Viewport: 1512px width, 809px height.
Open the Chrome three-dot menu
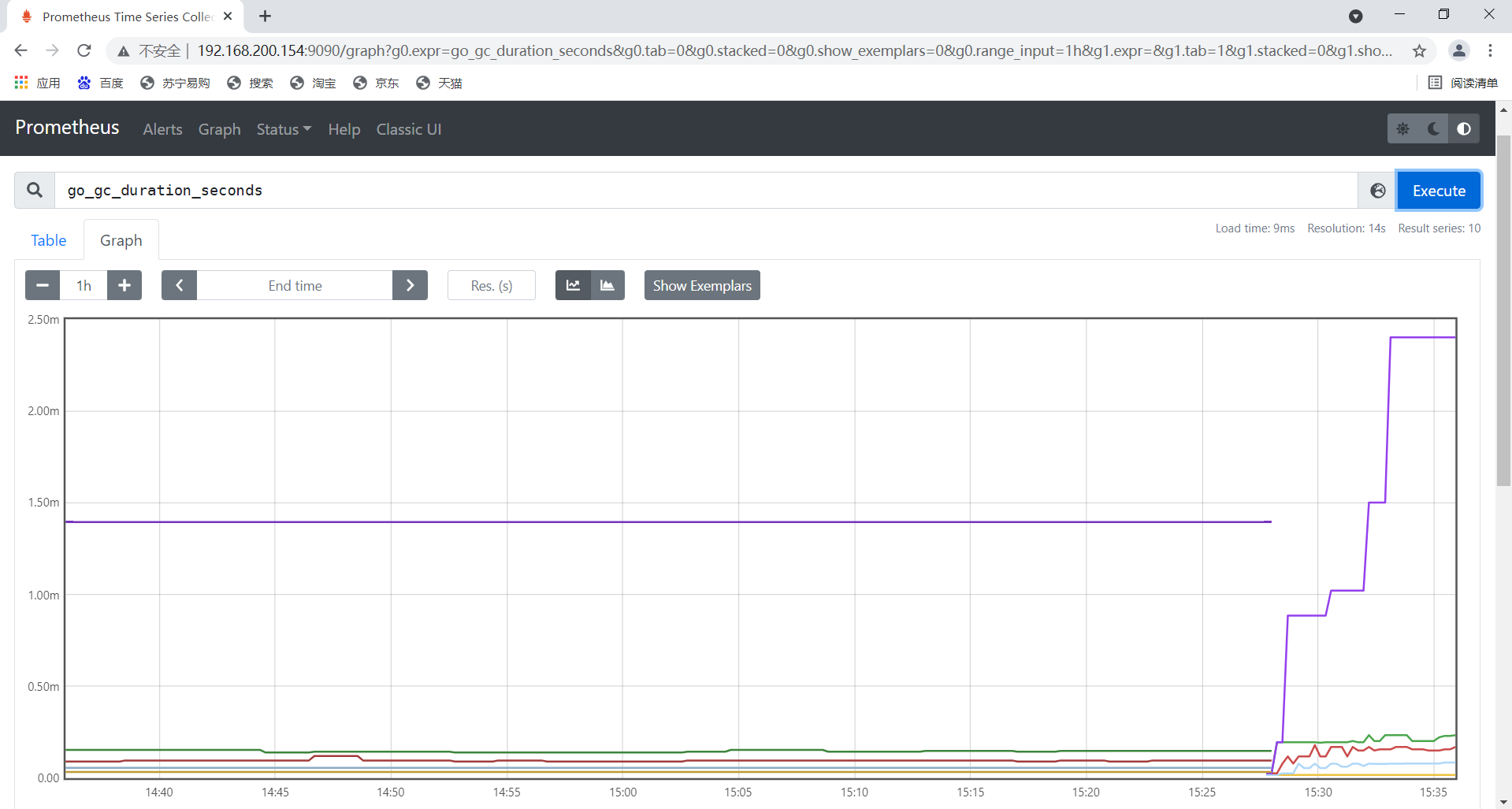coord(1490,50)
